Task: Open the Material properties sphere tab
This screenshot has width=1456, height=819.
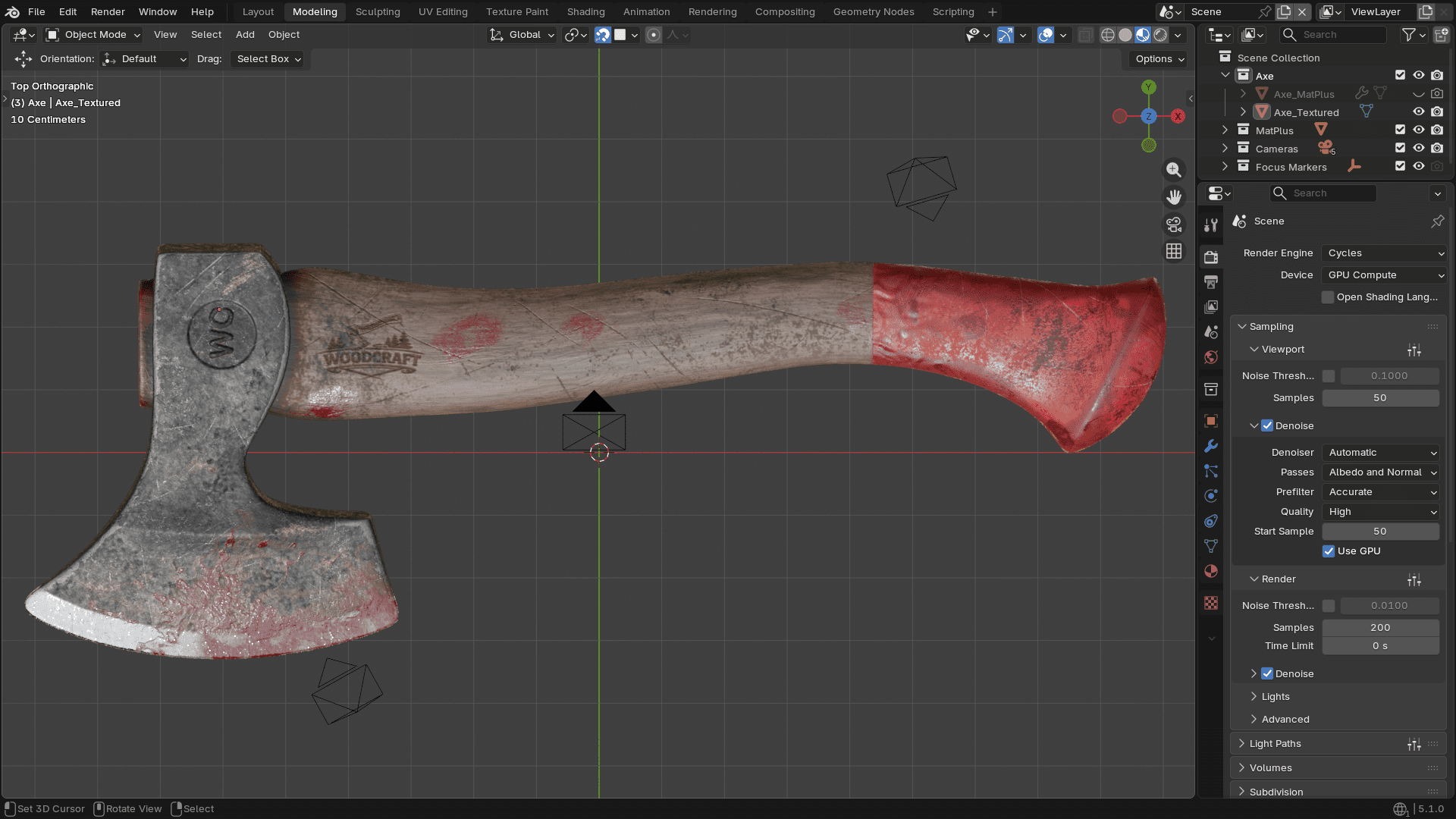Action: pyautogui.click(x=1211, y=572)
